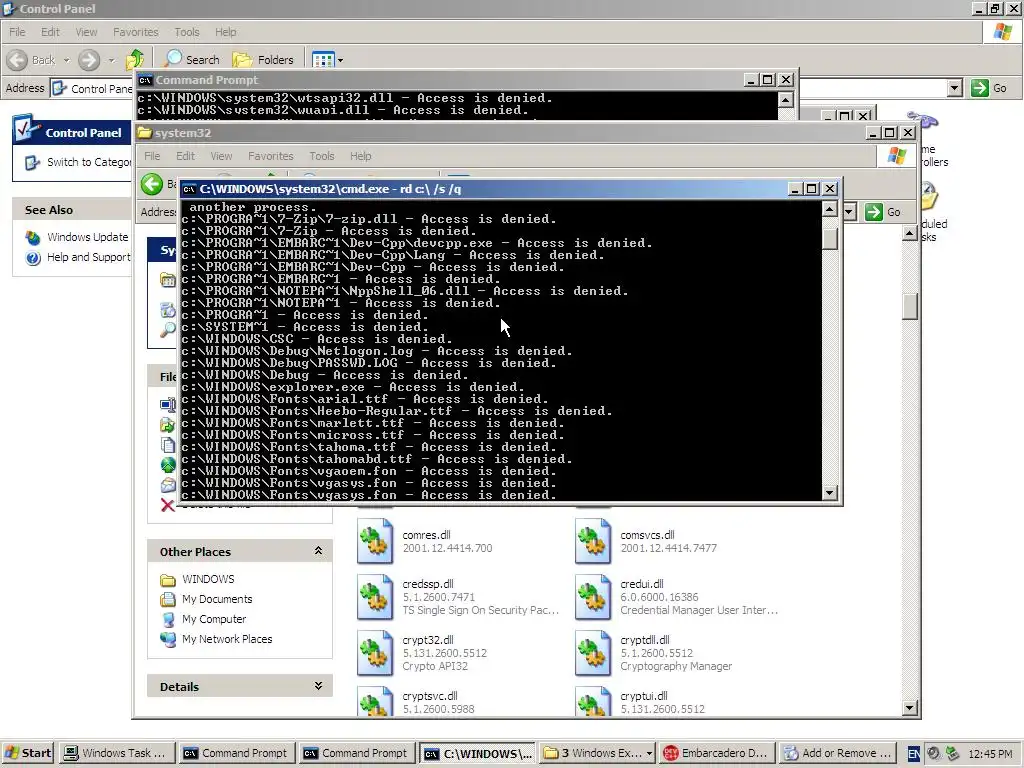The height and width of the screenshot is (768, 1024).
Task: Open Views dropdown arrow in Control Panel toolbar
Action: pyautogui.click(x=340, y=60)
